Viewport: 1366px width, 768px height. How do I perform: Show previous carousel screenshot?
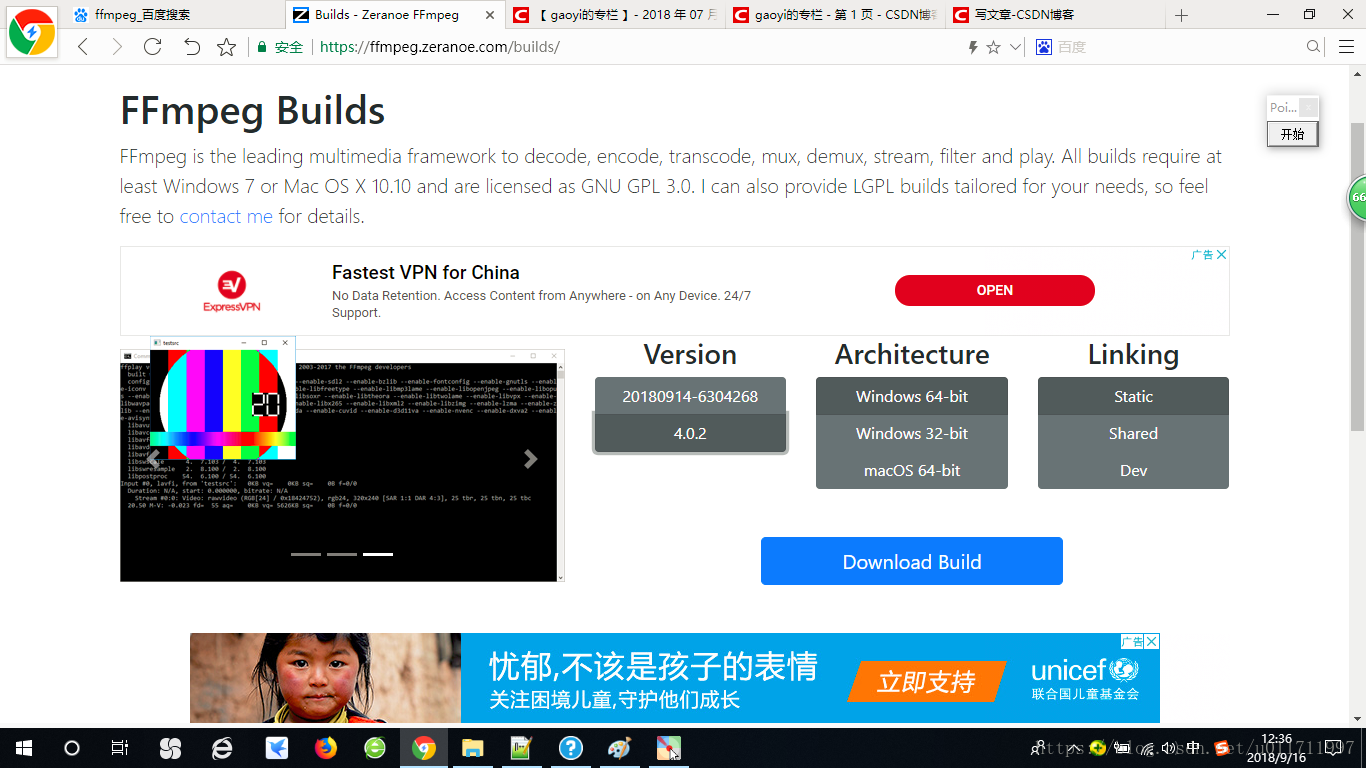click(x=155, y=458)
